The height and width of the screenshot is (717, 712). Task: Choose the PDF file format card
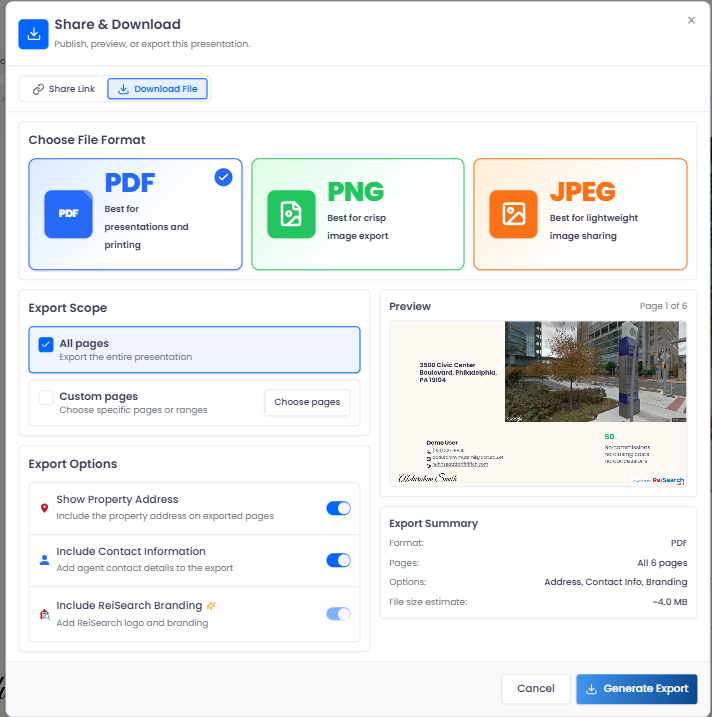click(x=135, y=214)
